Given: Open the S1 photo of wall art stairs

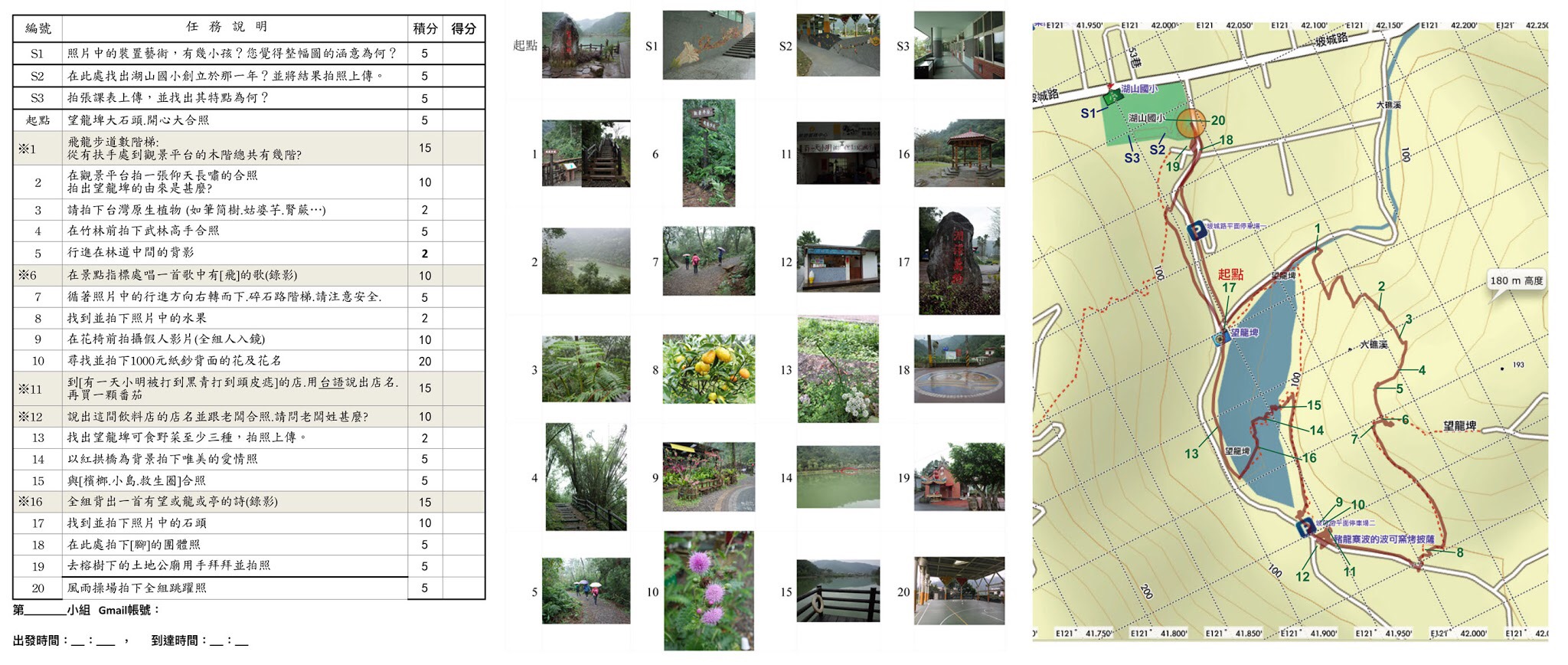Looking at the screenshot, I should [x=708, y=45].
